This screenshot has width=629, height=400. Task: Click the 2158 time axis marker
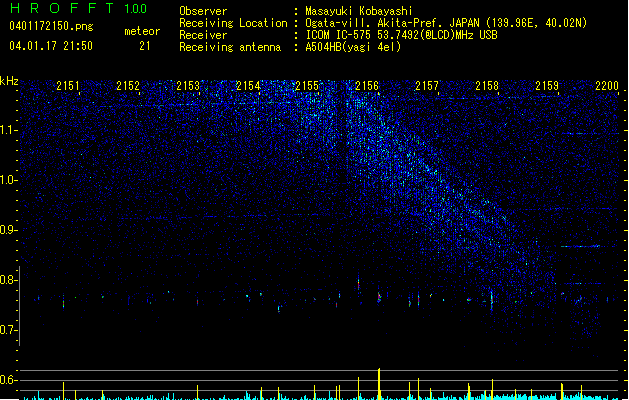[x=487, y=85]
